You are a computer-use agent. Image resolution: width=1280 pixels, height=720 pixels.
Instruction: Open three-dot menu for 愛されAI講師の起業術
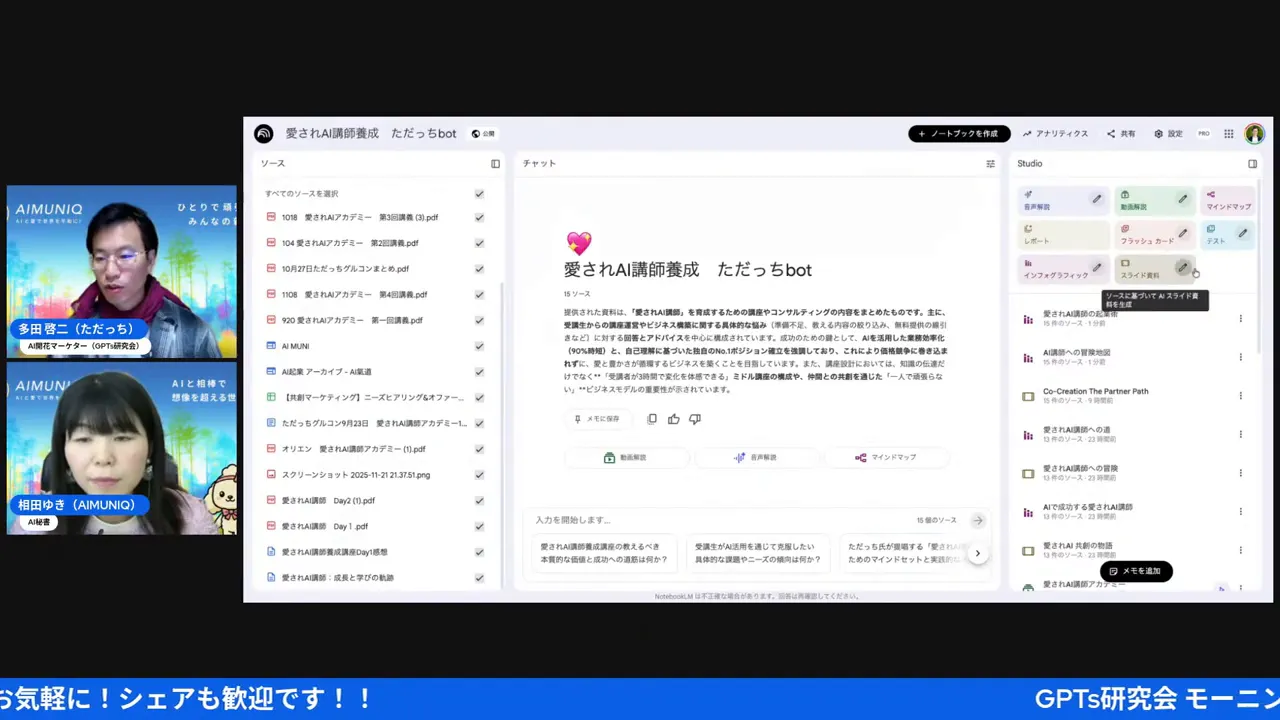coord(1240,317)
